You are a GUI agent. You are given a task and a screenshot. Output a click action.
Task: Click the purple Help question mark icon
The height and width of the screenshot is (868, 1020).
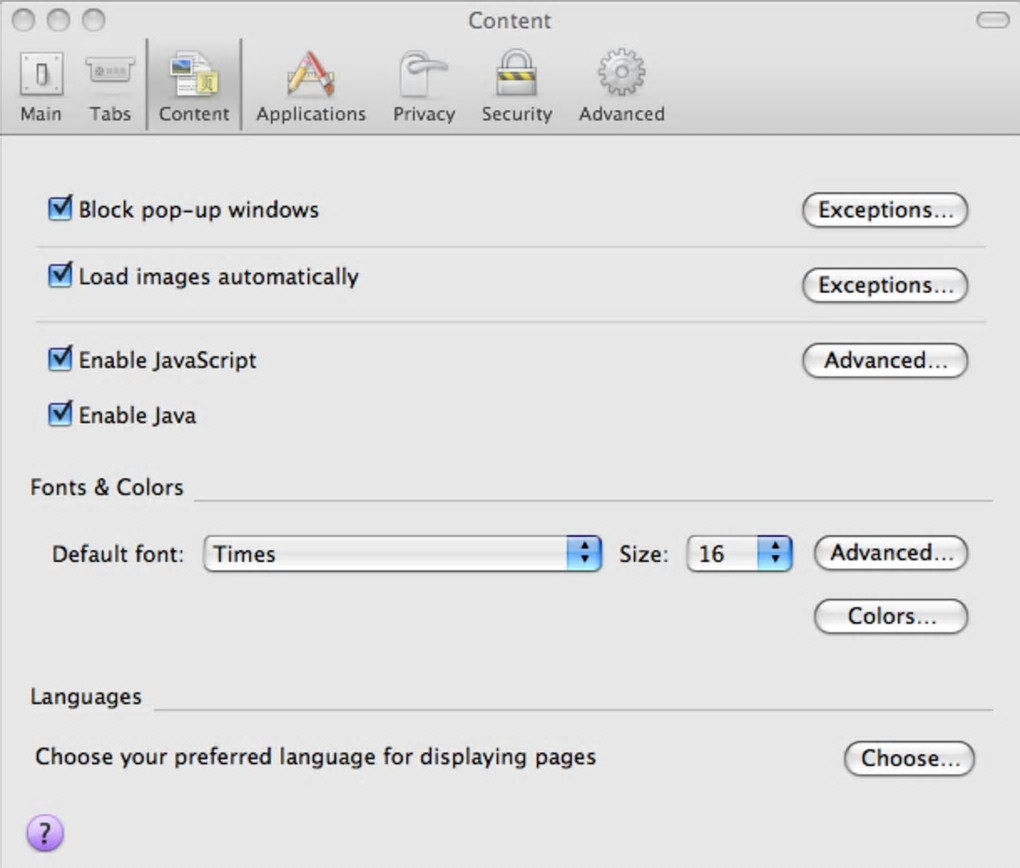point(46,832)
